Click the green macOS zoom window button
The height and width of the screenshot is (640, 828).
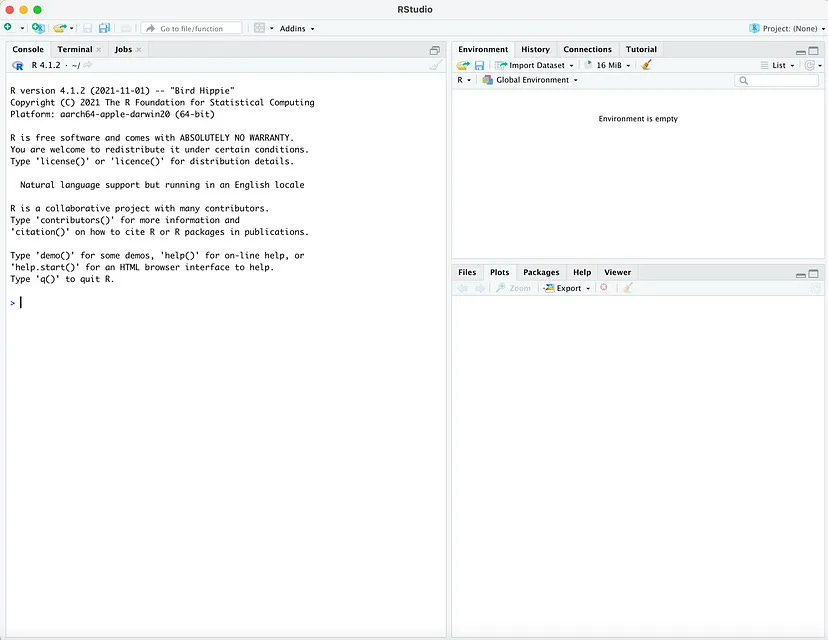(37, 10)
